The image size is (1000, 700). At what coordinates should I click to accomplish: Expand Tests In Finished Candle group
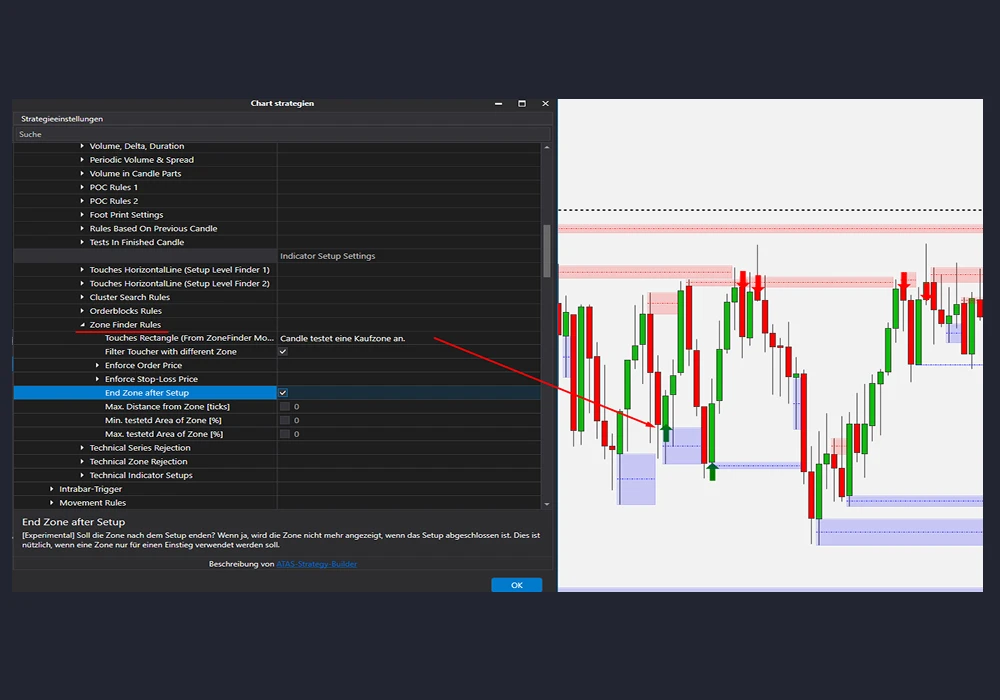pos(82,242)
